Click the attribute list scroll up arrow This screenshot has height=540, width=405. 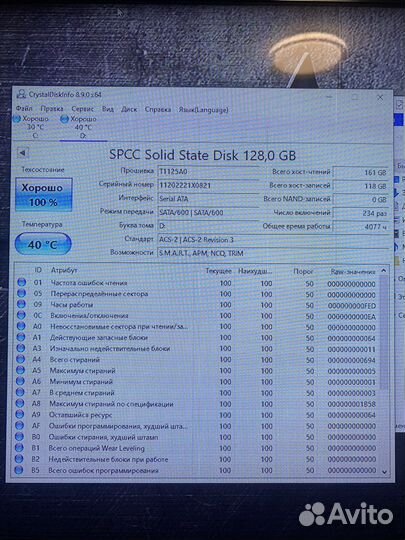click(384, 271)
